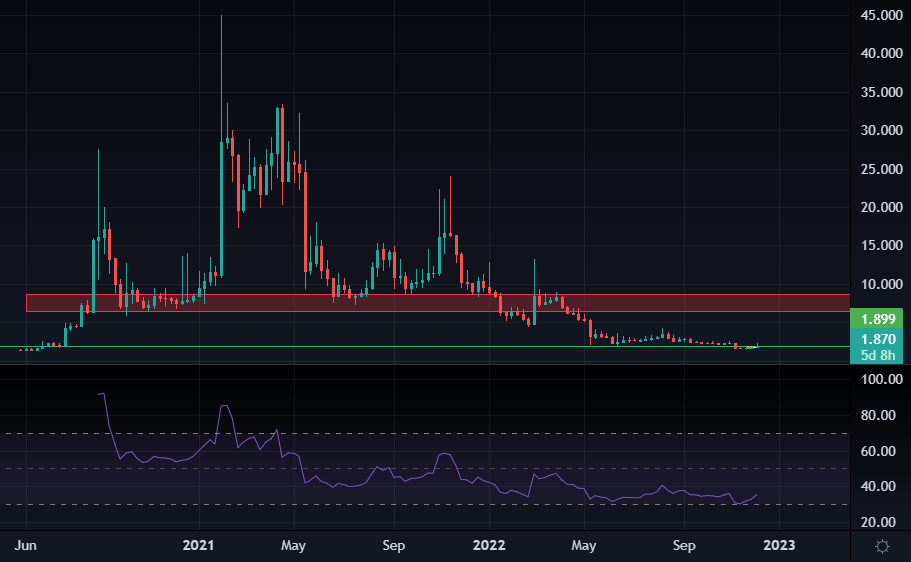This screenshot has width=911, height=562.
Task: Select the red support zone rectangle
Action: point(437,303)
